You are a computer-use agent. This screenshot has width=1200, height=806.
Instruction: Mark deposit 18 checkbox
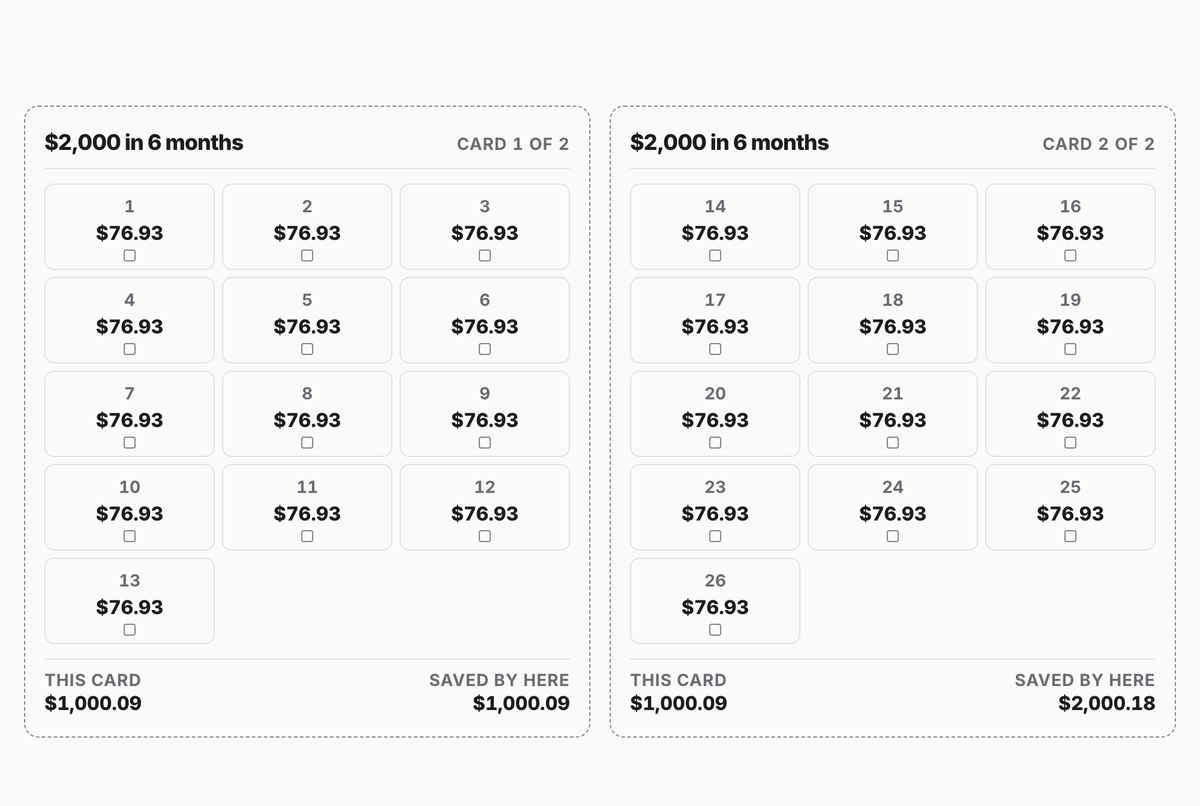click(x=893, y=349)
